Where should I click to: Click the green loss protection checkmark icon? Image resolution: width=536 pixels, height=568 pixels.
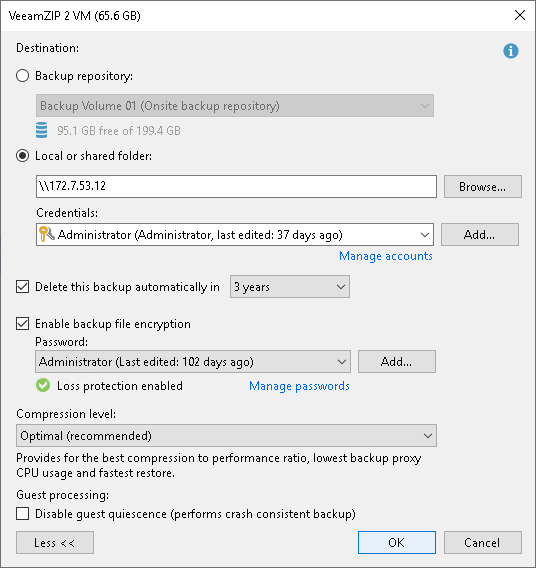click(x=43, y=385)
